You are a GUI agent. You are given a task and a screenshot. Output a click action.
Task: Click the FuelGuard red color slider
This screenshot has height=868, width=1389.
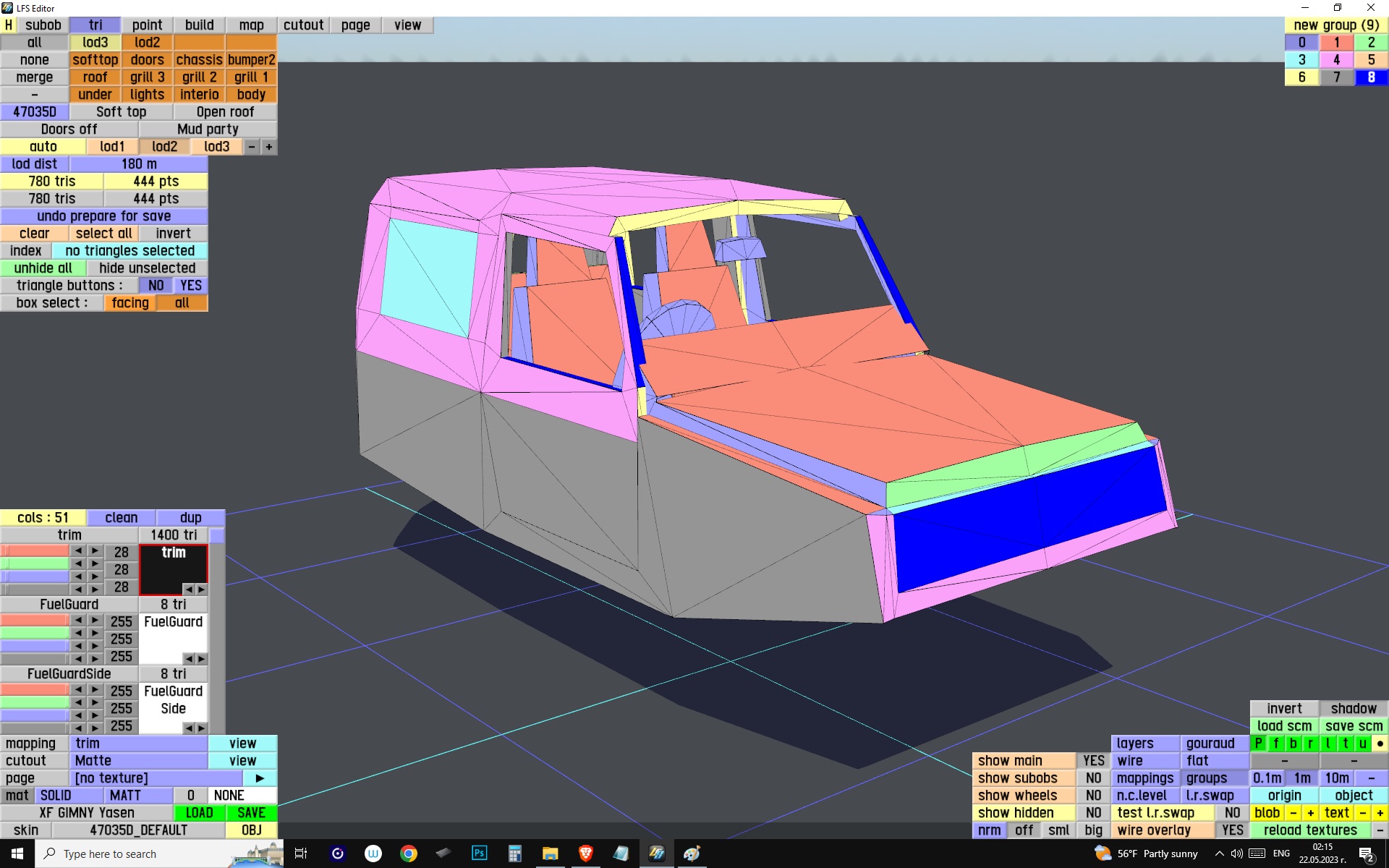35,621
